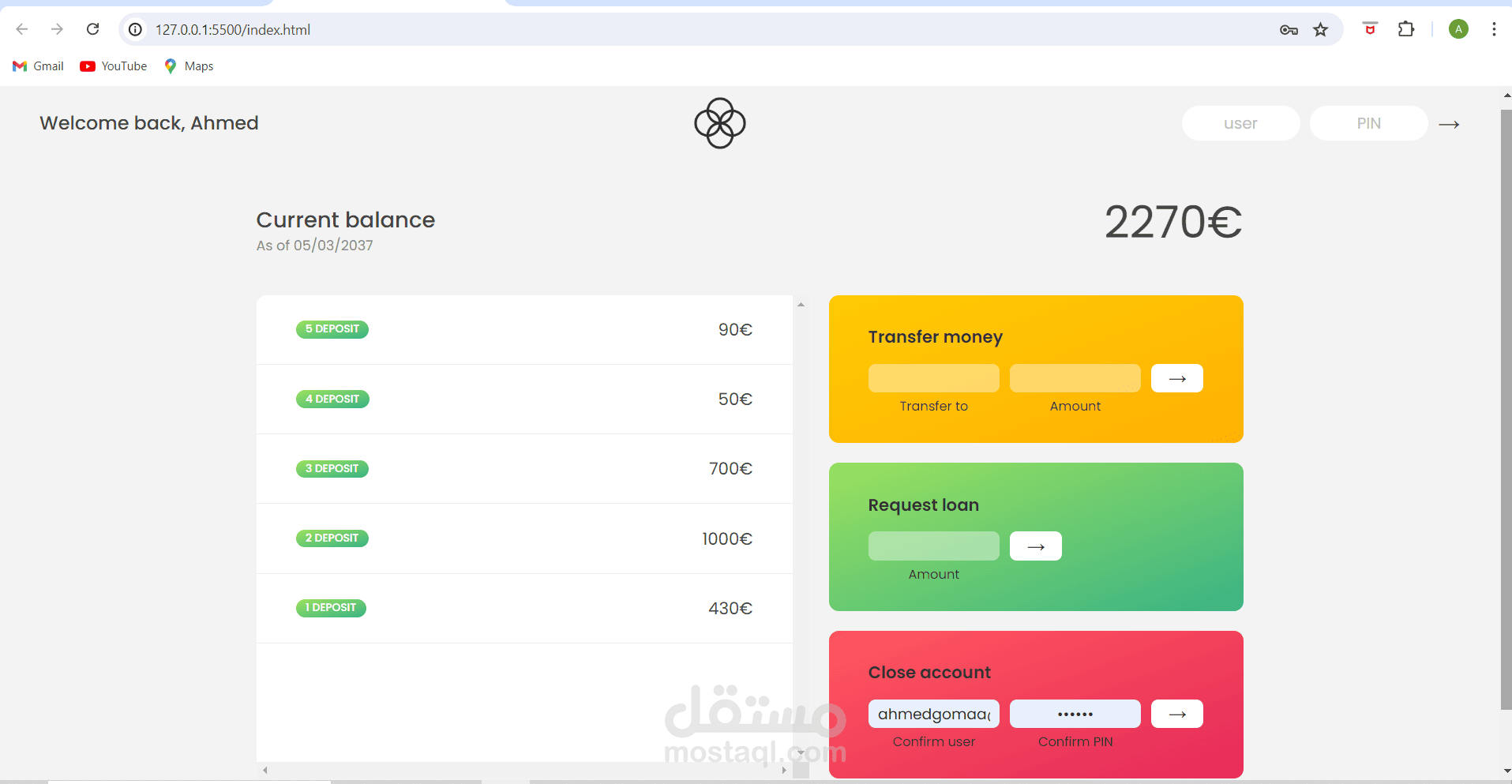1512x784 pixels.
Task: Focus the transfer Amount input
Action: point(1075,378)
